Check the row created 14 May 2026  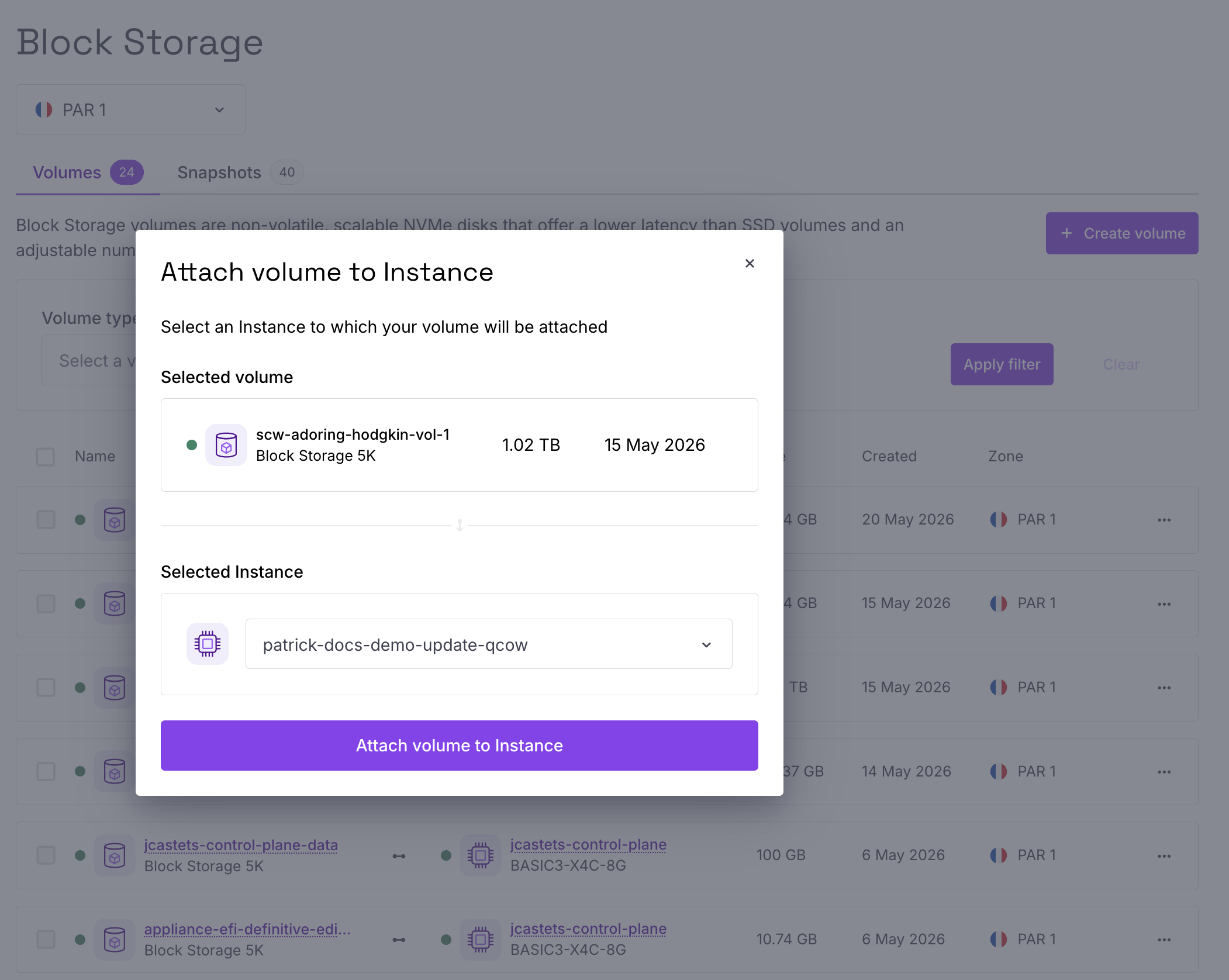pos(46,772)
